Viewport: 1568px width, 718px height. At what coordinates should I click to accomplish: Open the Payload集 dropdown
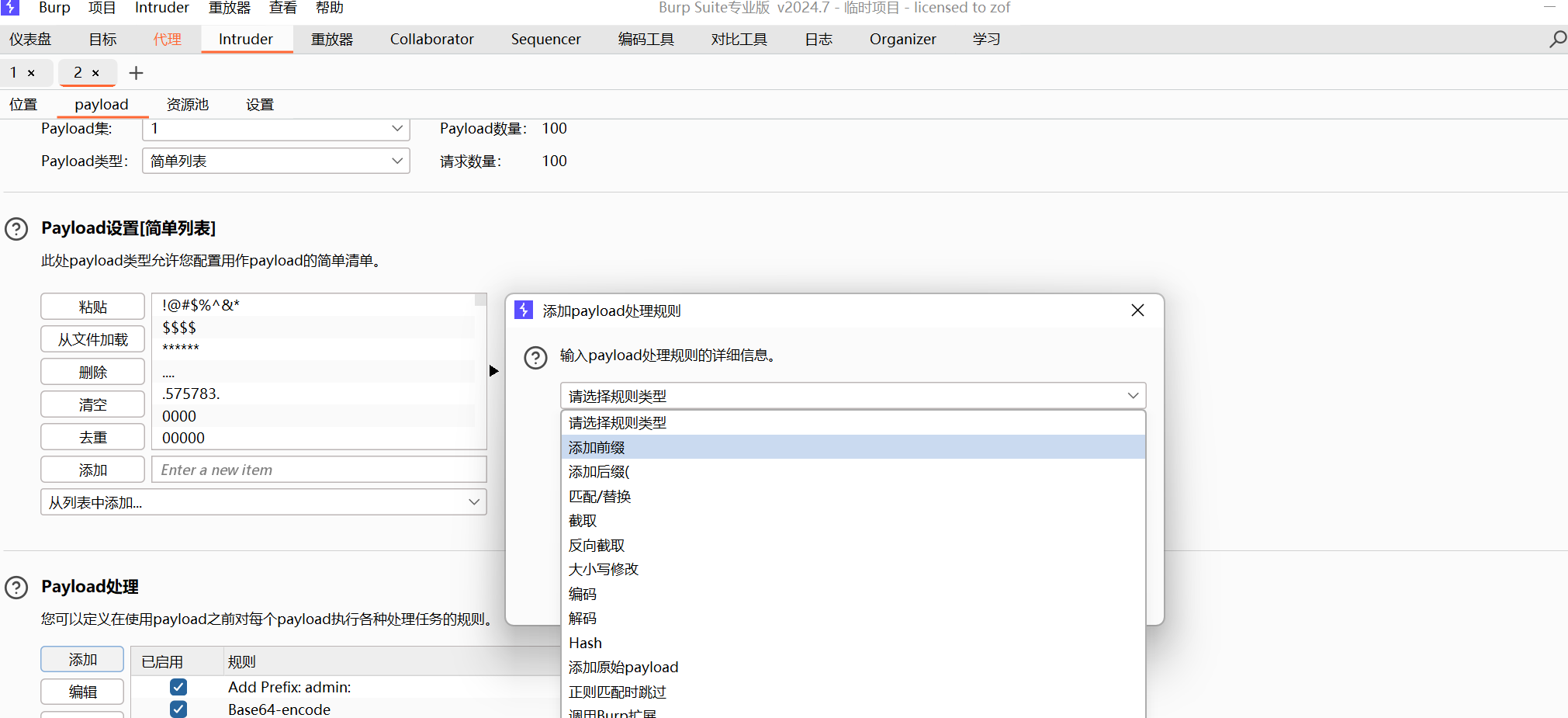pos(276,129)
